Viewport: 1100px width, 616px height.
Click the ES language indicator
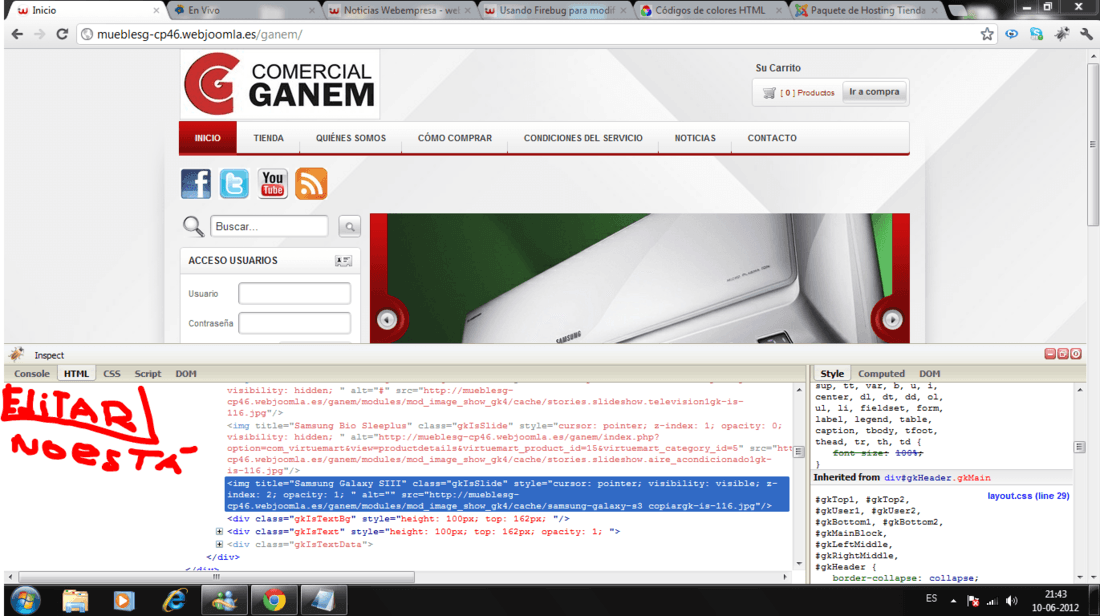[931, 598]
